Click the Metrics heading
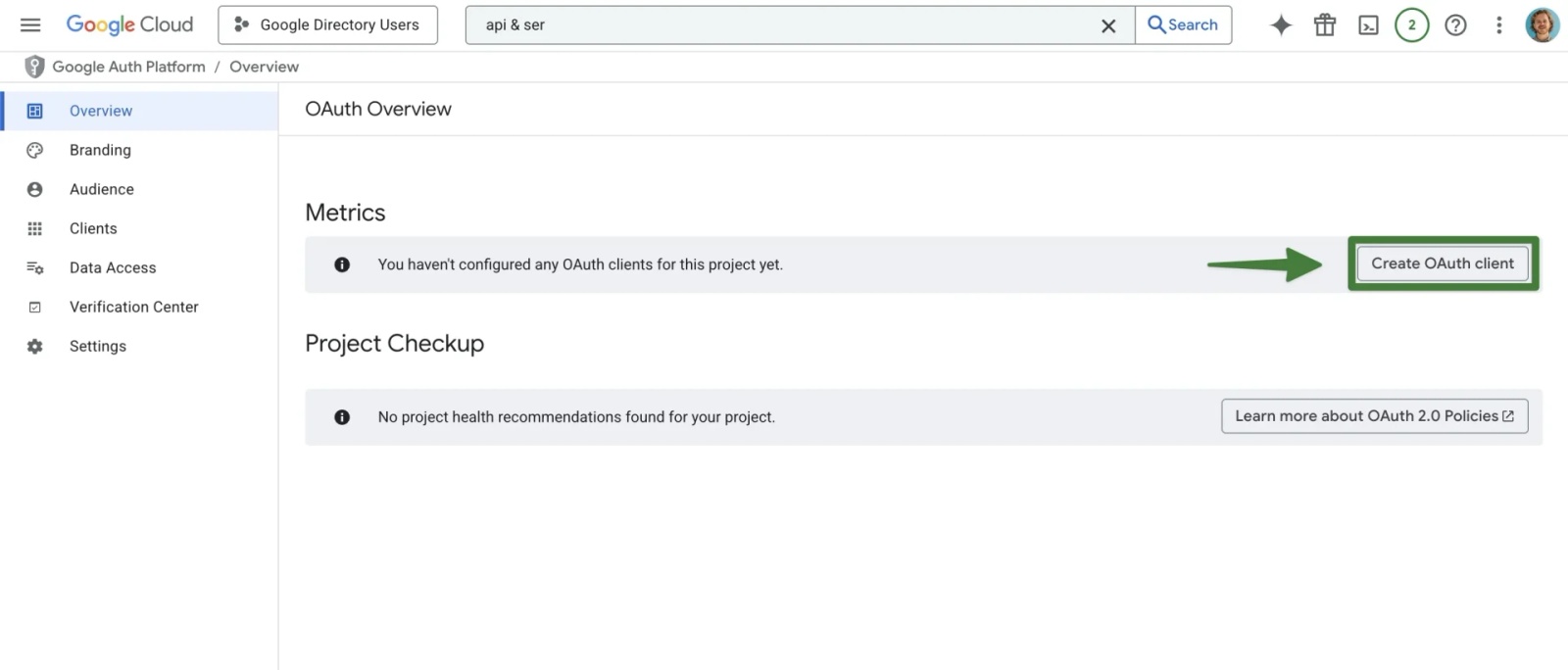1568x670 pixels. [x=345, y=213]
